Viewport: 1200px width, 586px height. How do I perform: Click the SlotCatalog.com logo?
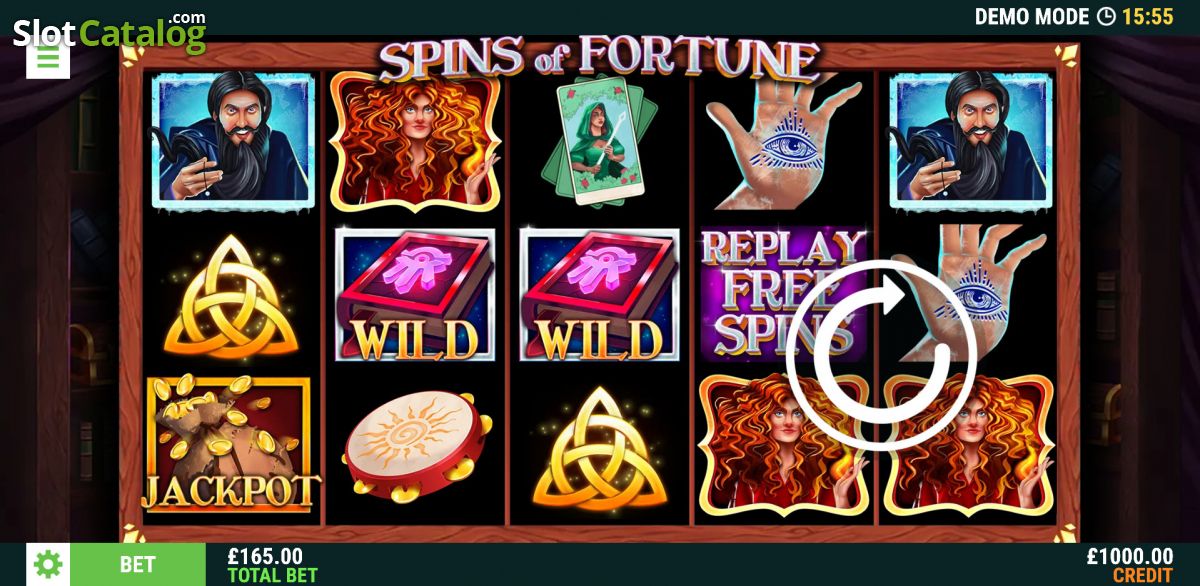pos(110,31)
